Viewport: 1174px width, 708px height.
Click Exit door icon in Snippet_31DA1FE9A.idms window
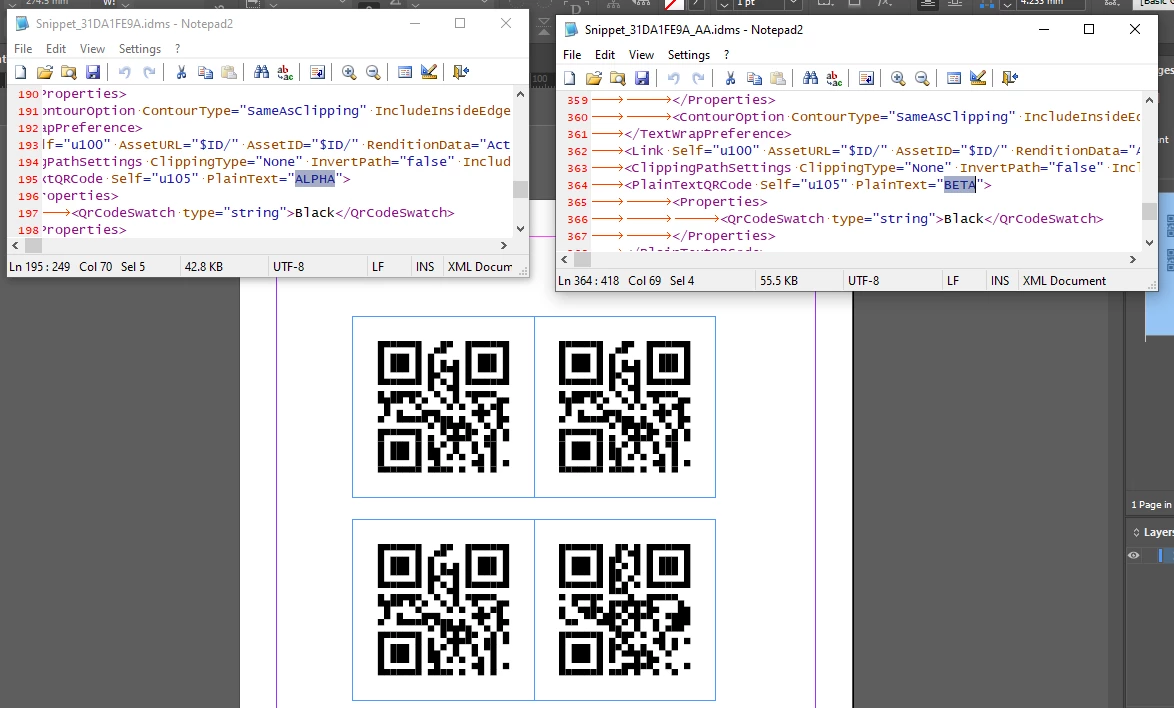click(x=461, y=72)
